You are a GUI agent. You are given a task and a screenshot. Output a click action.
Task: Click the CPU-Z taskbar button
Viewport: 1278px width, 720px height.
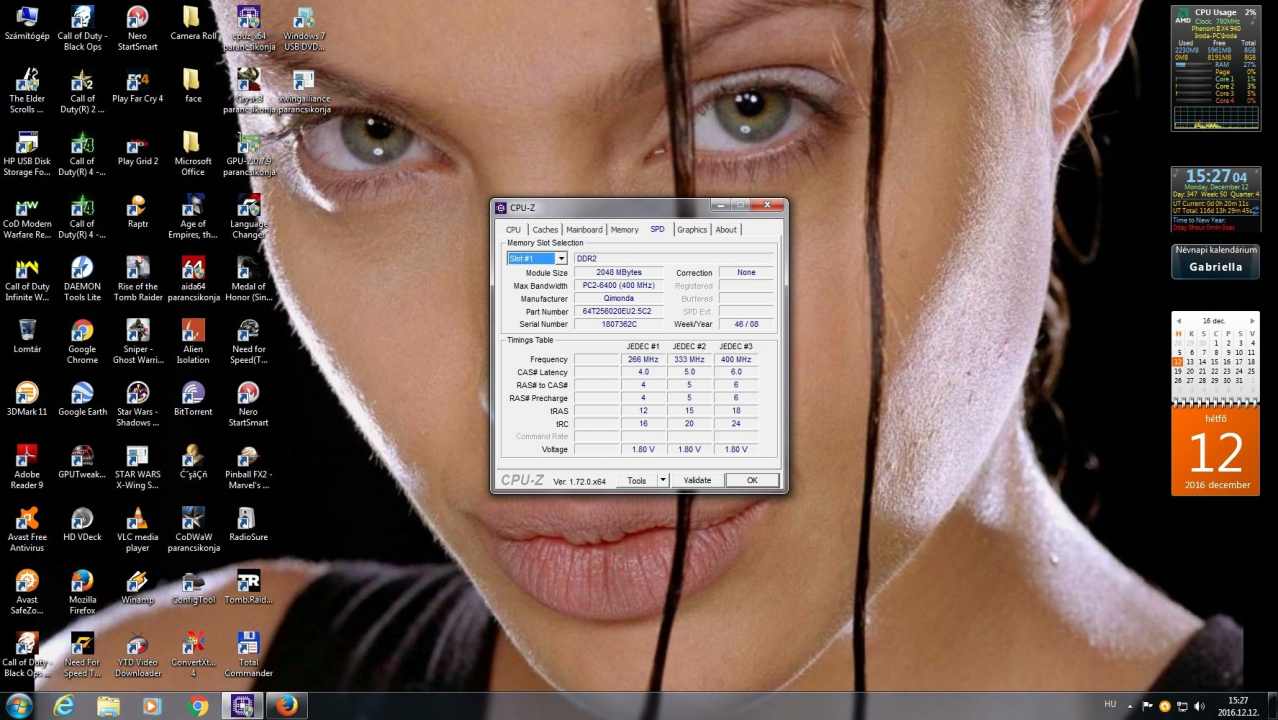tap(242, 706)
